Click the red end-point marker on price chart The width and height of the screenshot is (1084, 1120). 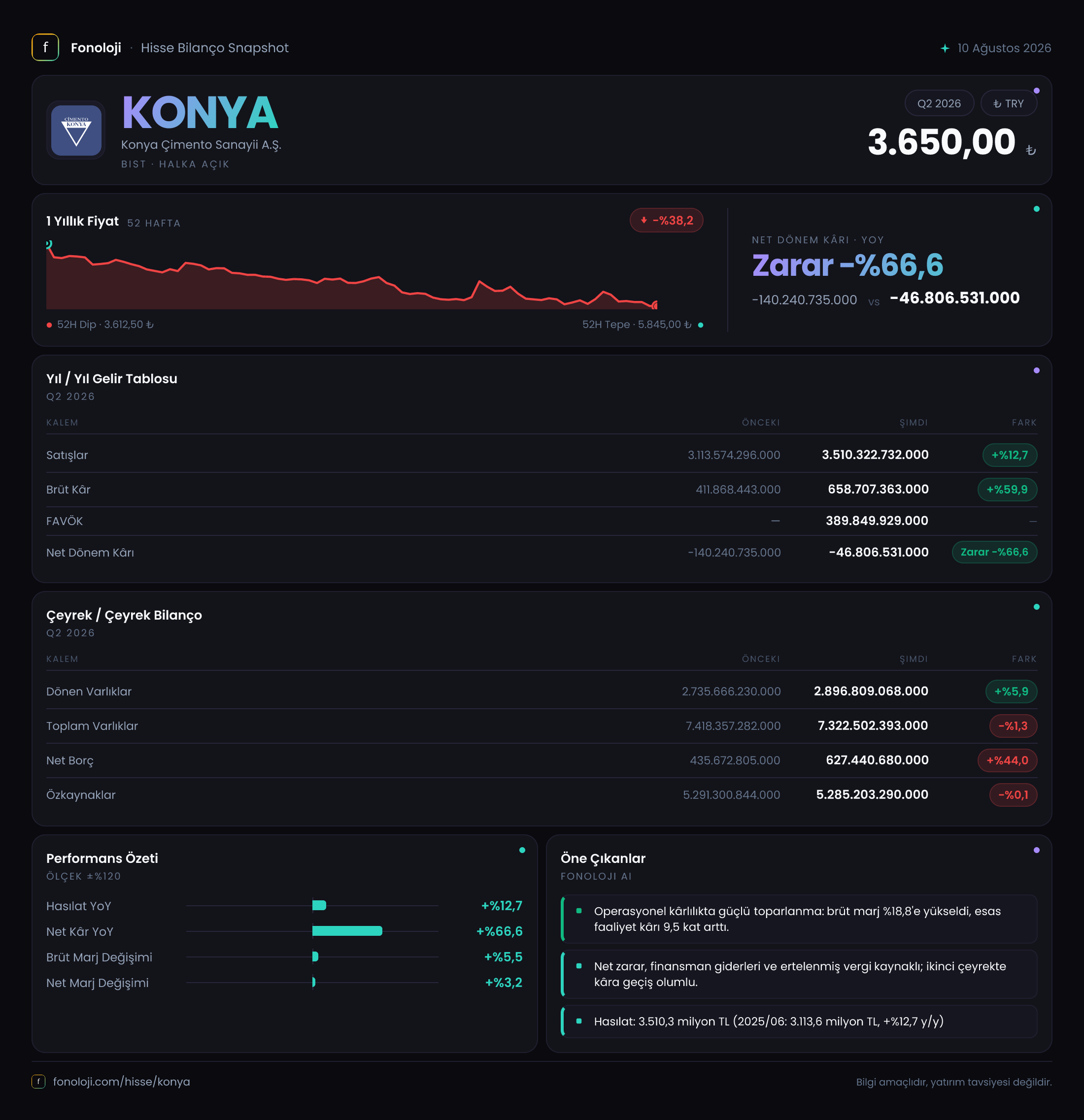(x=655, y=305)
